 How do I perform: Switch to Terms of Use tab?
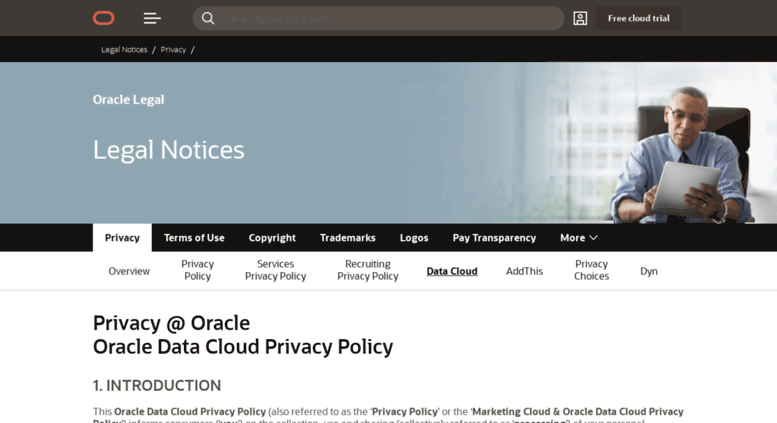(x=194, y=238)
